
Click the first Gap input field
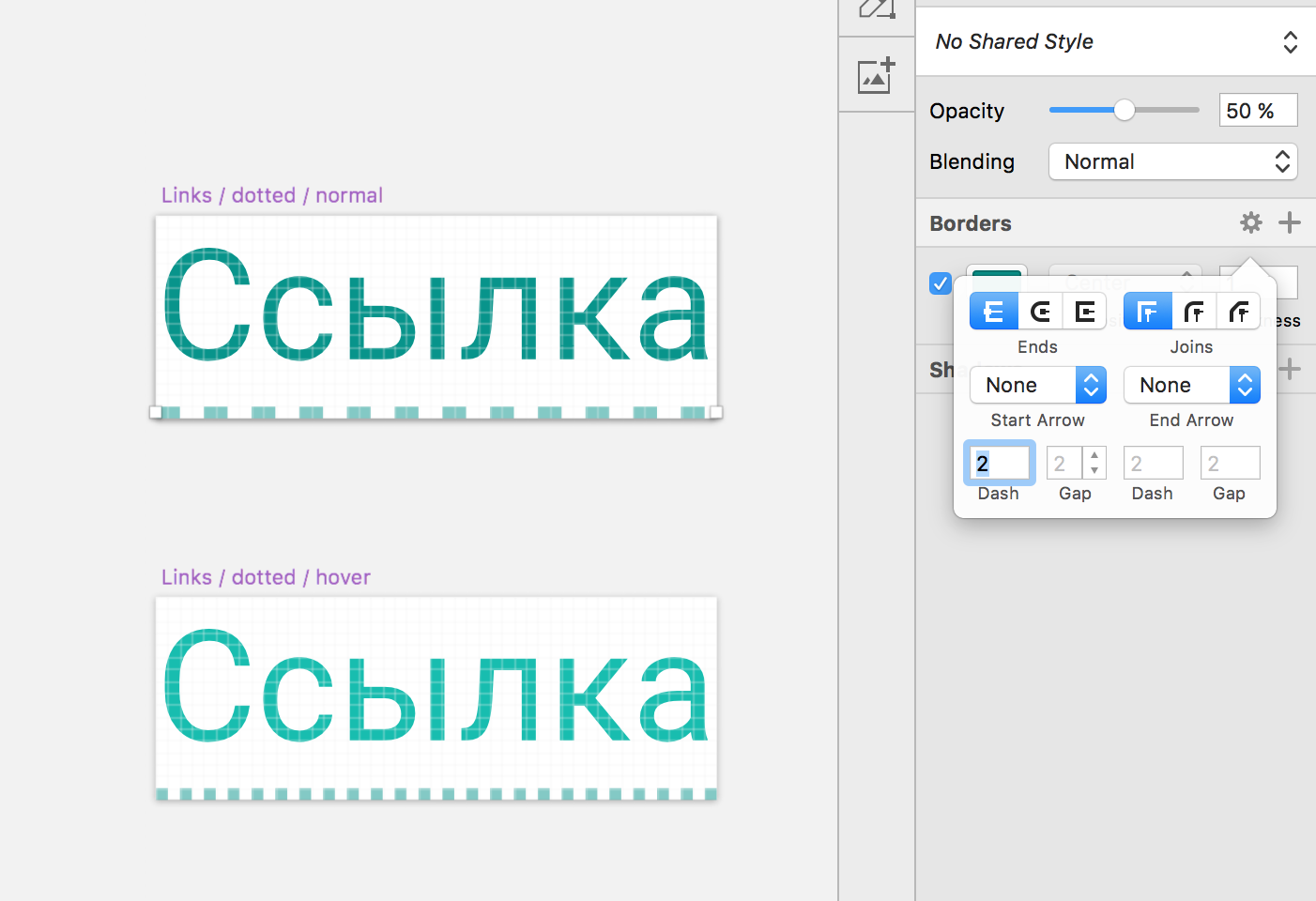click(x=1064, y=463)
